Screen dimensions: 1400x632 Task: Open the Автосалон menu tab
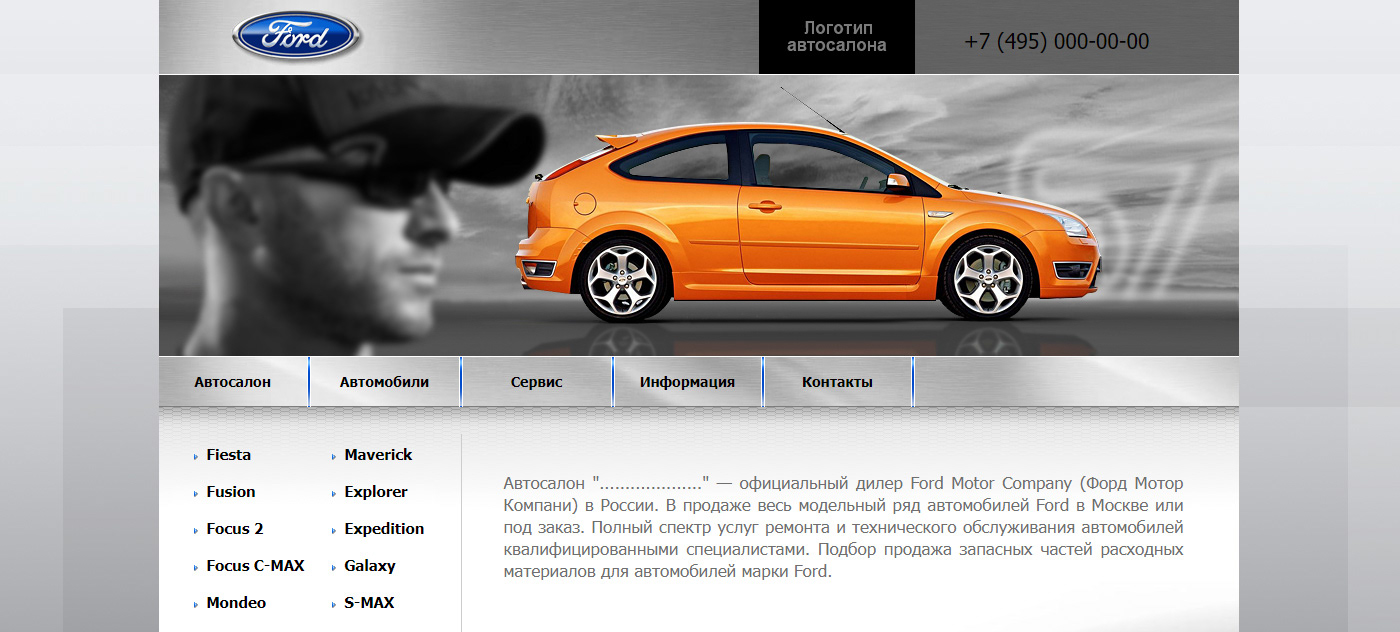233,382
